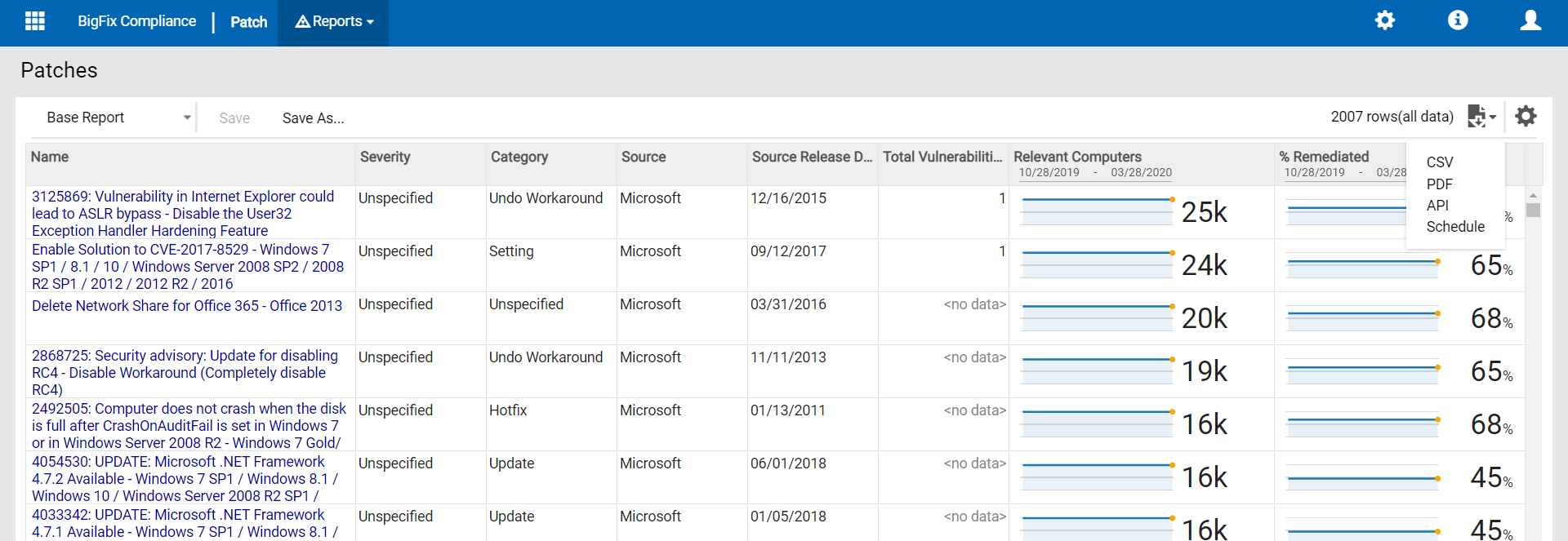Viewport: 1568px width, 541px height.
Task: Select API from export menu
Action: coord(1437,206)
